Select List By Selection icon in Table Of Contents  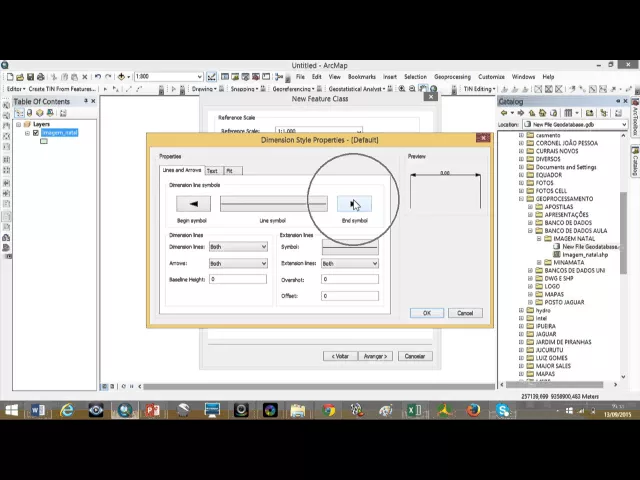pos(50,113)
